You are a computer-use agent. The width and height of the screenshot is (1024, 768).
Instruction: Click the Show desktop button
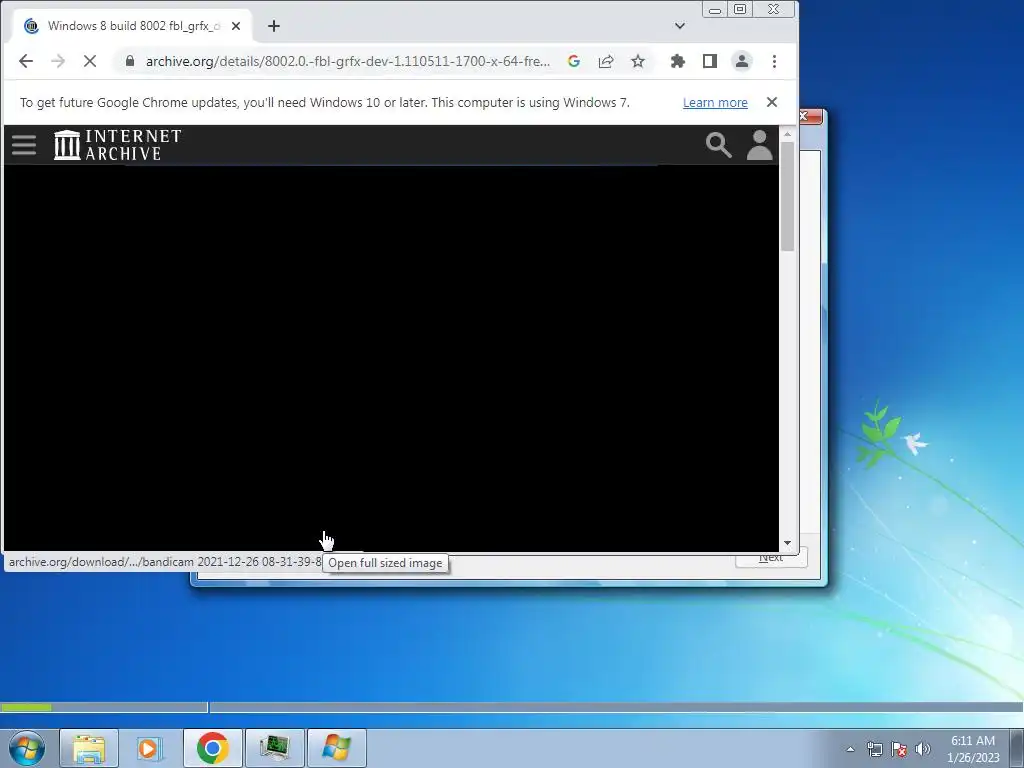point(1017,748)
